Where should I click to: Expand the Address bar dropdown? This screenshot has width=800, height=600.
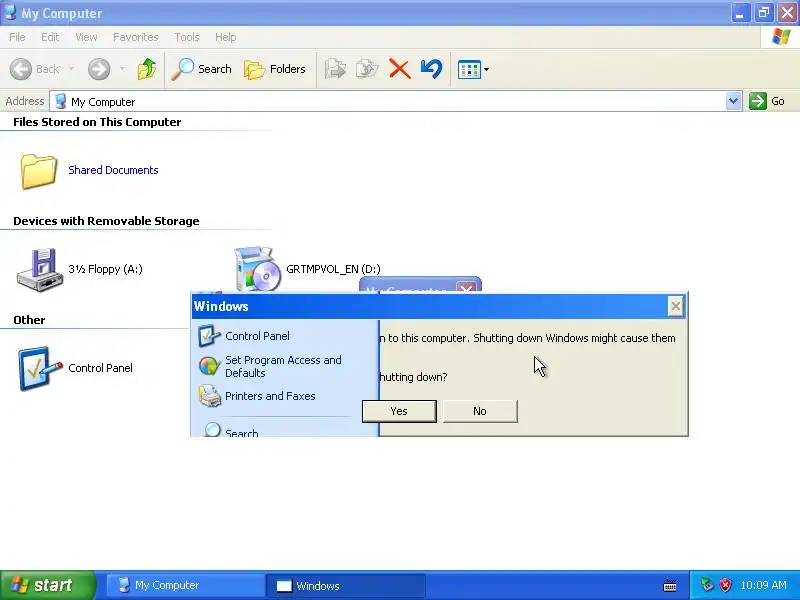[733, 101]
